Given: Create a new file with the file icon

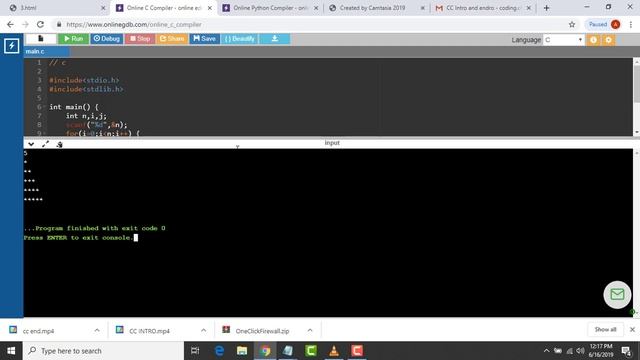Looking at the screenshot, I should click(x=41, y=39).
